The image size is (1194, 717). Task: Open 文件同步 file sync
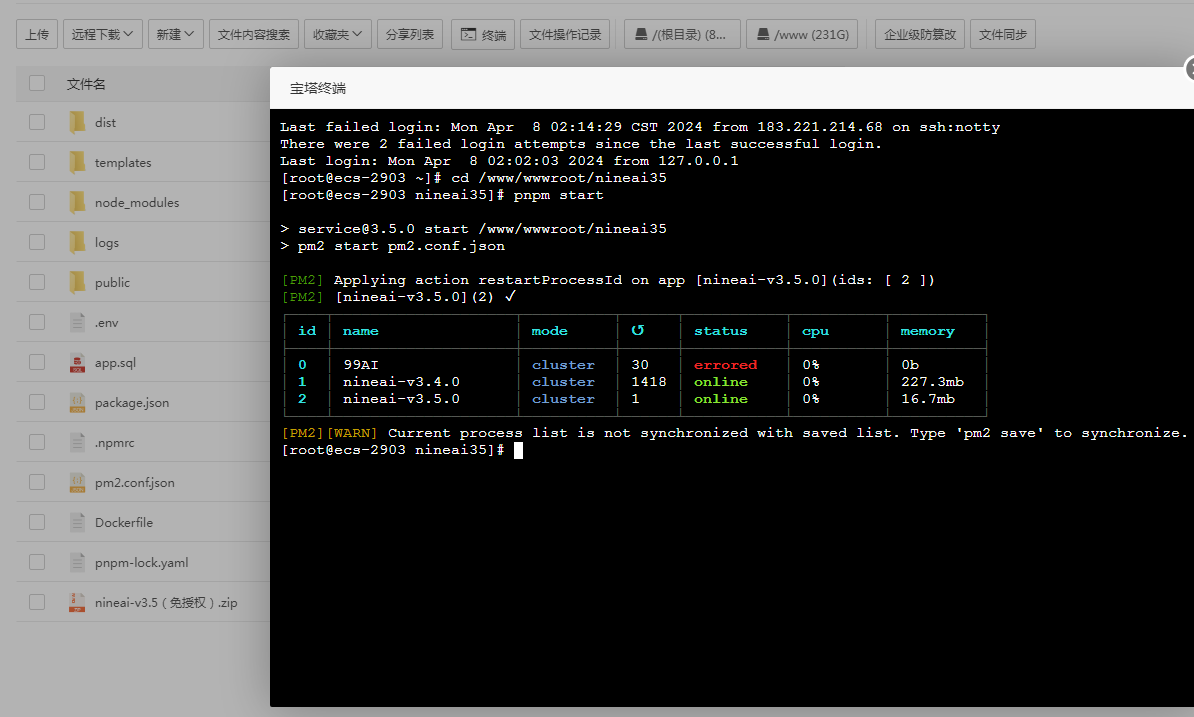coord(1003,34)
